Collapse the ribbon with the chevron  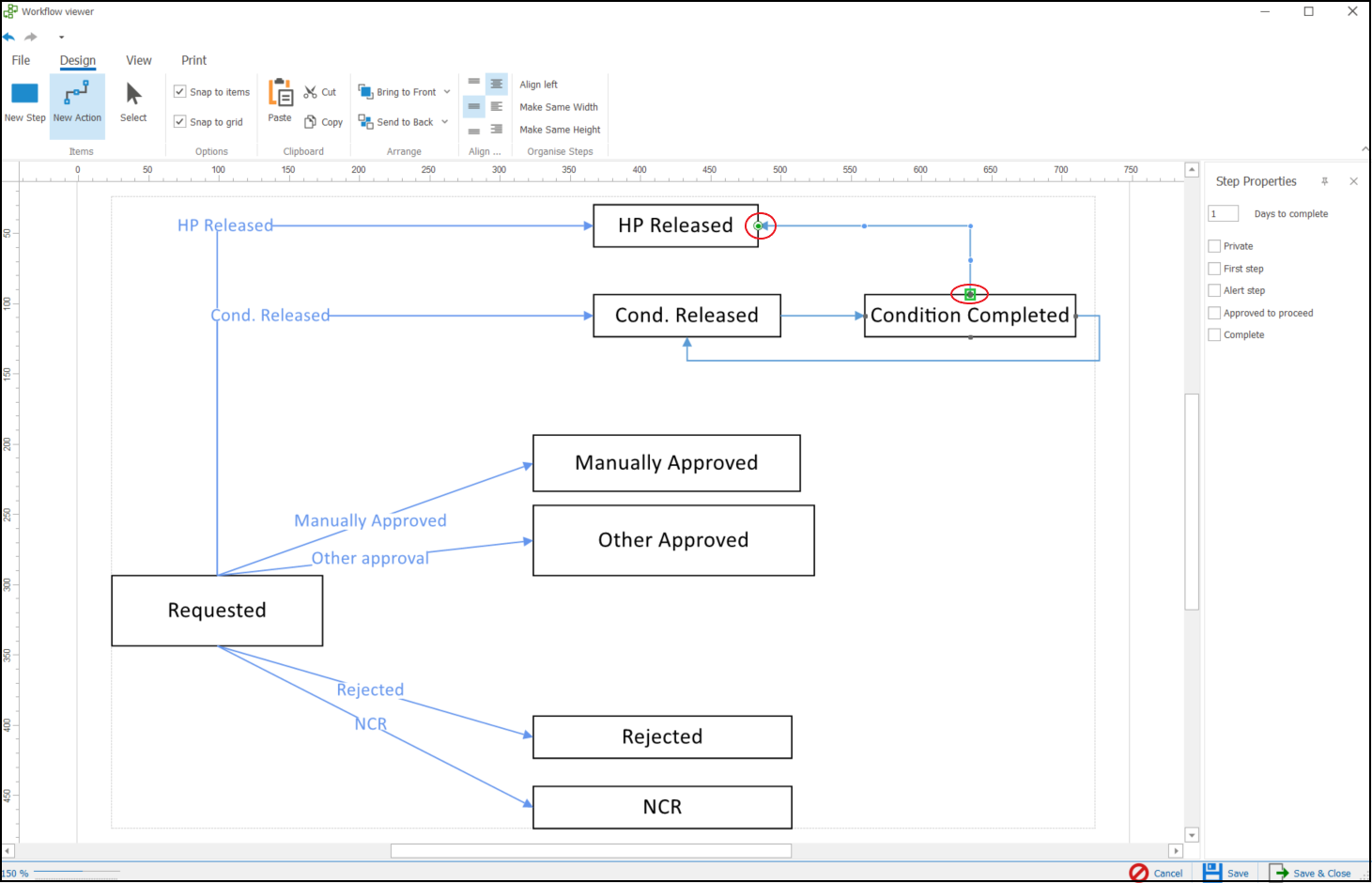pyautogui.click(x=1364, y=148)
